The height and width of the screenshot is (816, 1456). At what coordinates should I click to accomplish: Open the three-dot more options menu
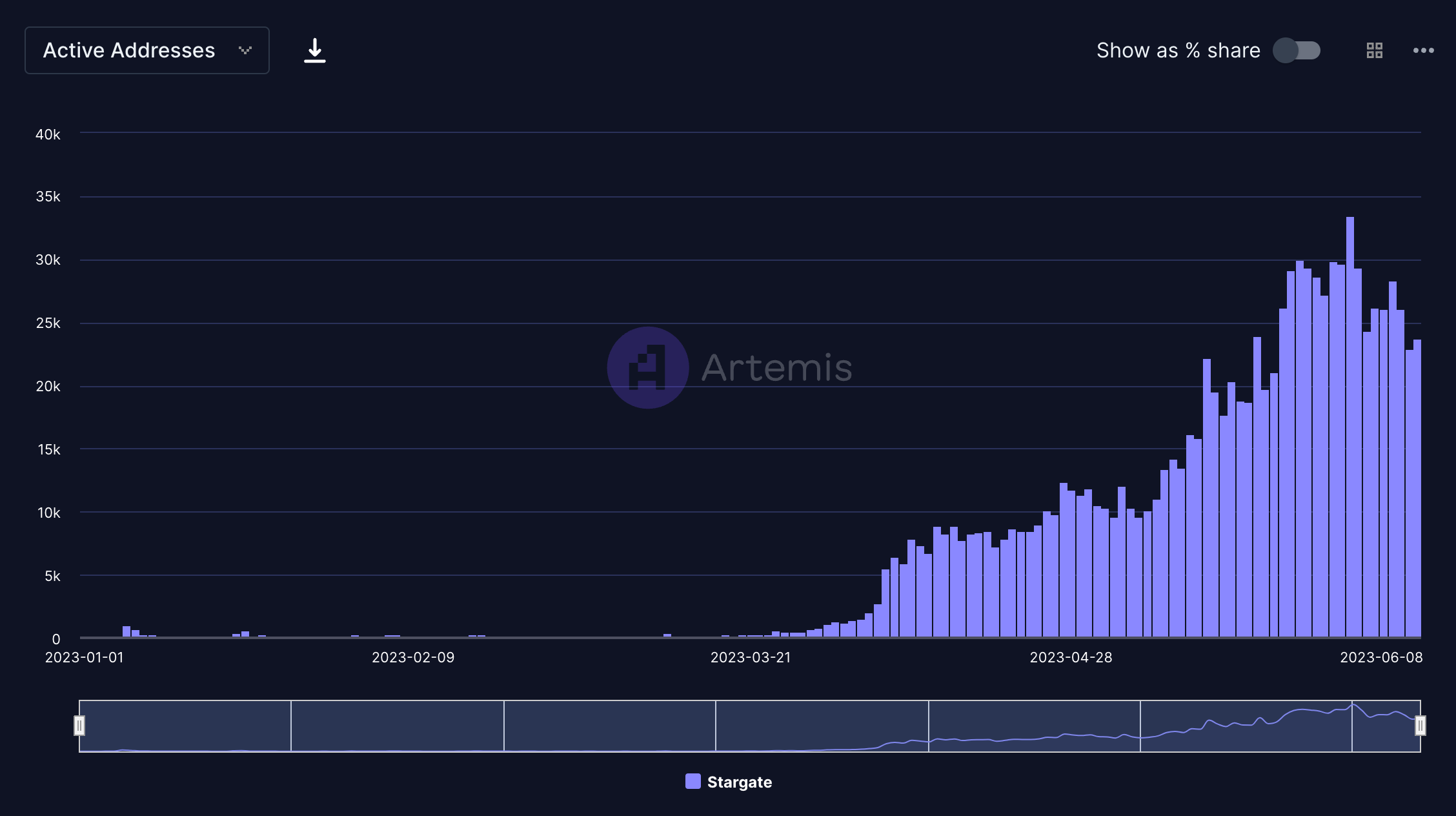pos(1423,50)
